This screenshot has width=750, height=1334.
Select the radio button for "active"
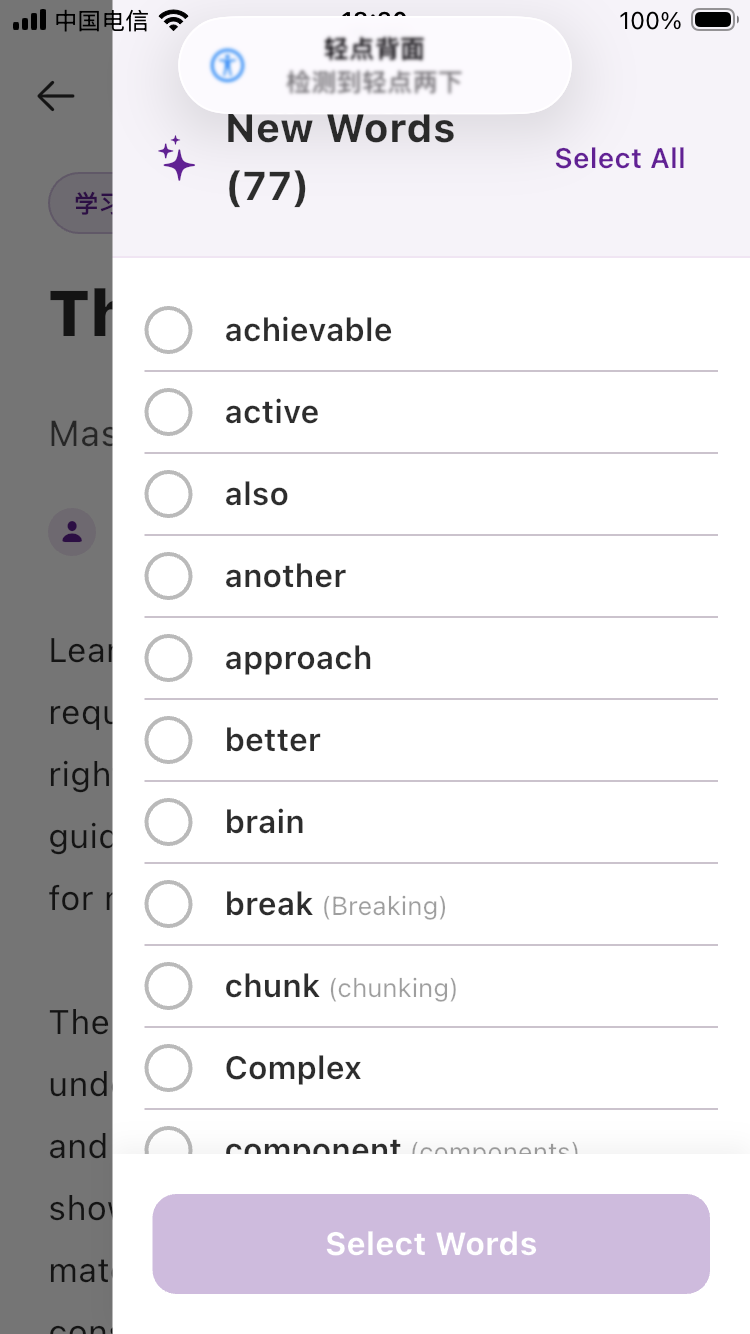168,412
